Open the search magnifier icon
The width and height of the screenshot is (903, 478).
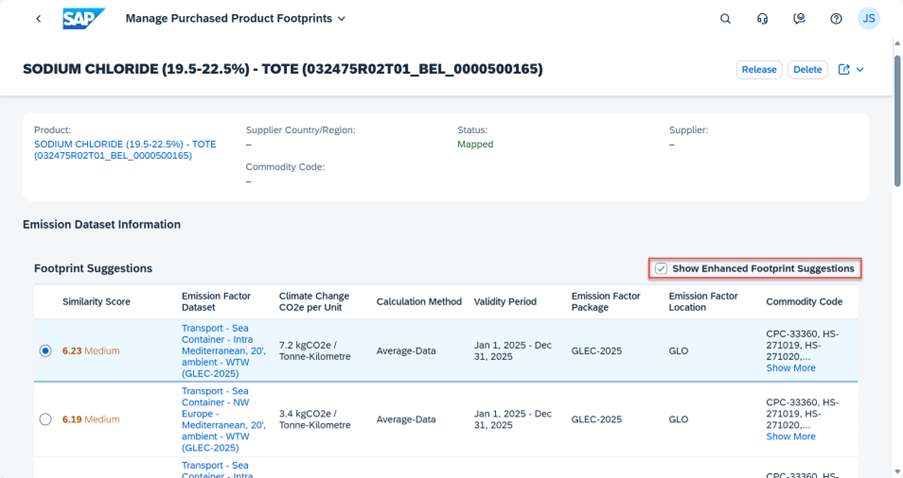(726, 19)
